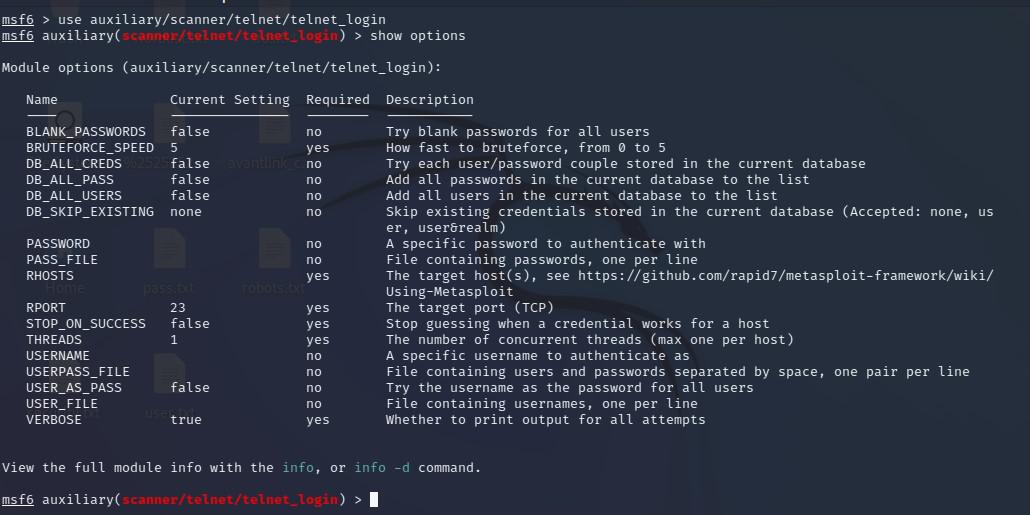Click the RPORT value 23
The width and height of the screenshot is (1030, 515).
point(178,308)
